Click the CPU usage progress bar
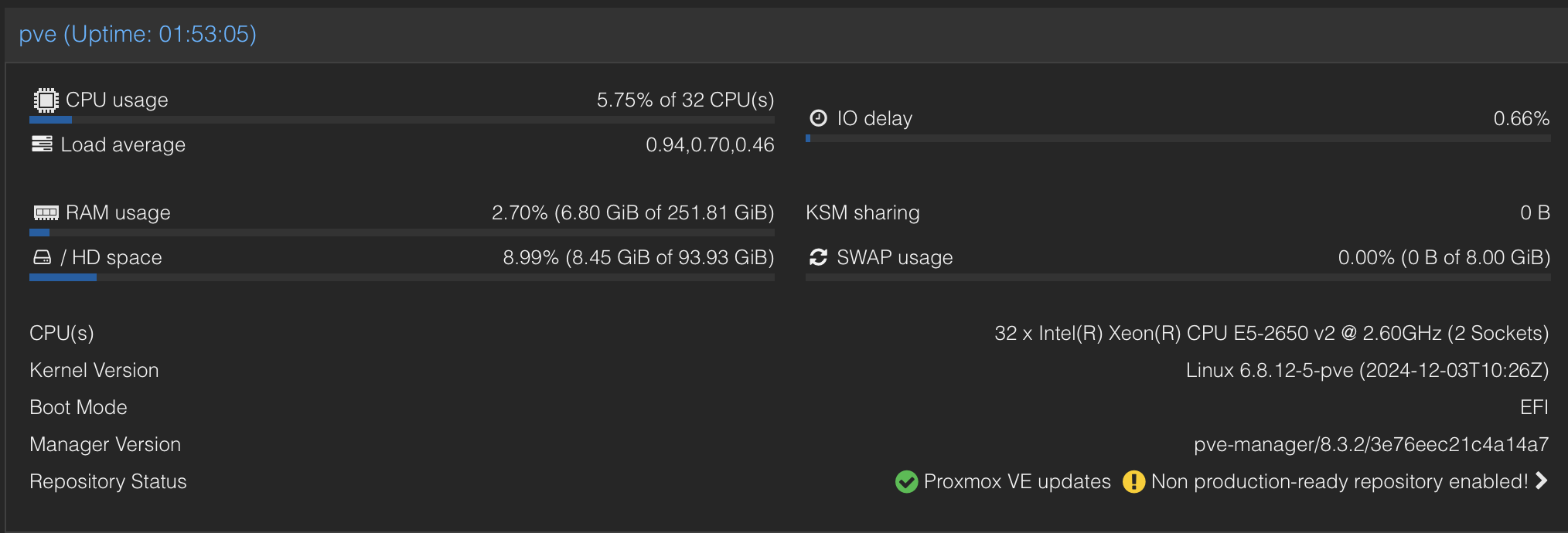1568x533 pixels. 401,120
